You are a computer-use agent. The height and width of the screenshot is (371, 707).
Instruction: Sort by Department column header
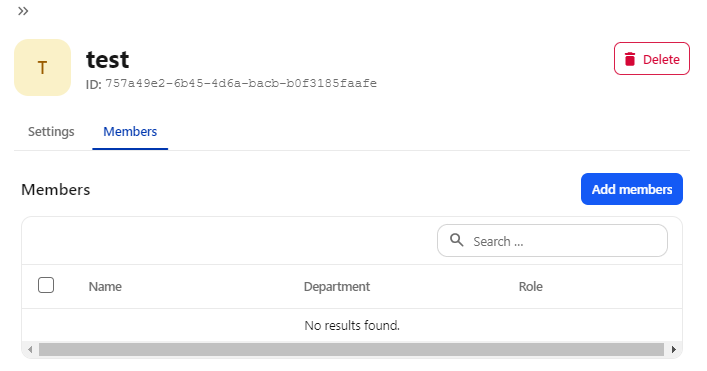[x=337, y=287]
